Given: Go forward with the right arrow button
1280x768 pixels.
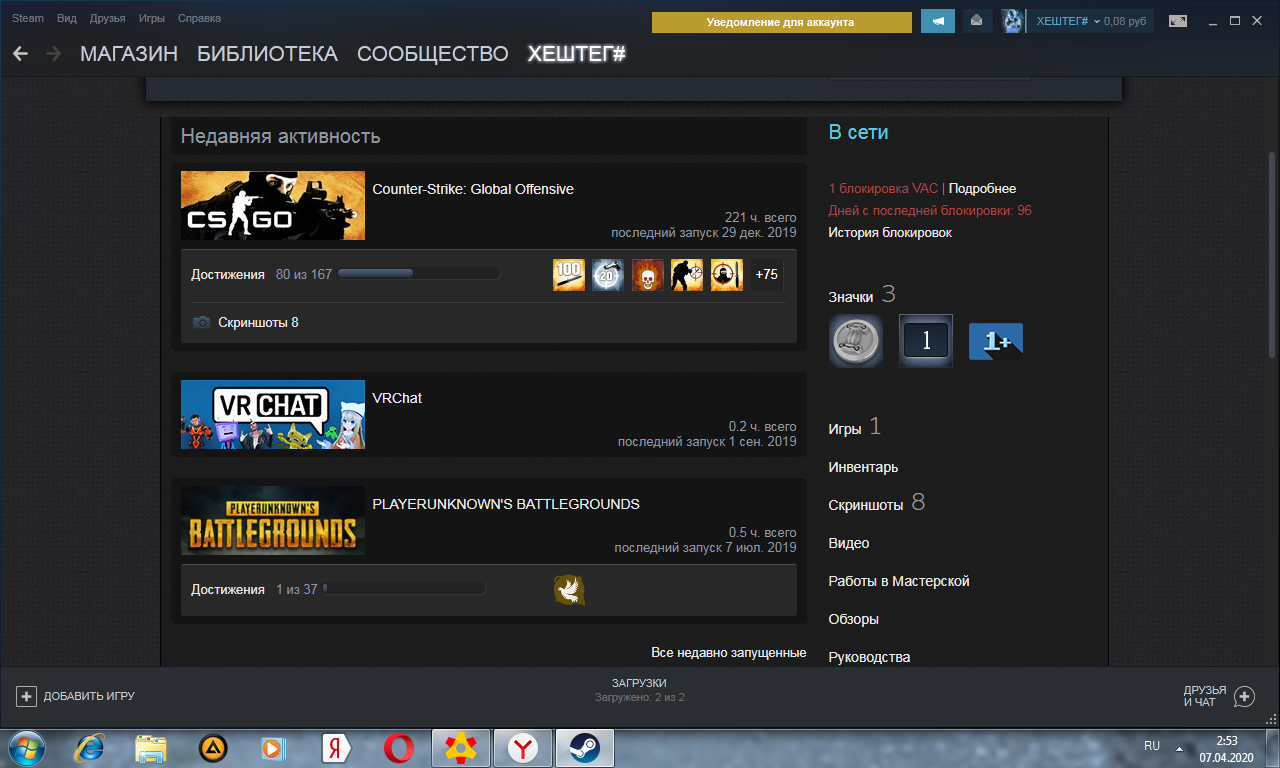Looking at the screenshot, I should [53, 54].
